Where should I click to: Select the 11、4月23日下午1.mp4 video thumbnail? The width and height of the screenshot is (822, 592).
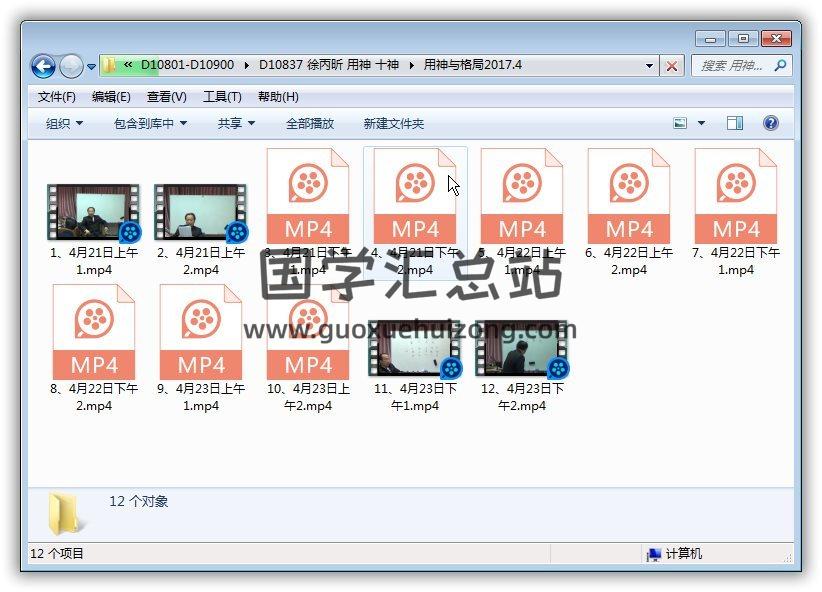(415, 348)
